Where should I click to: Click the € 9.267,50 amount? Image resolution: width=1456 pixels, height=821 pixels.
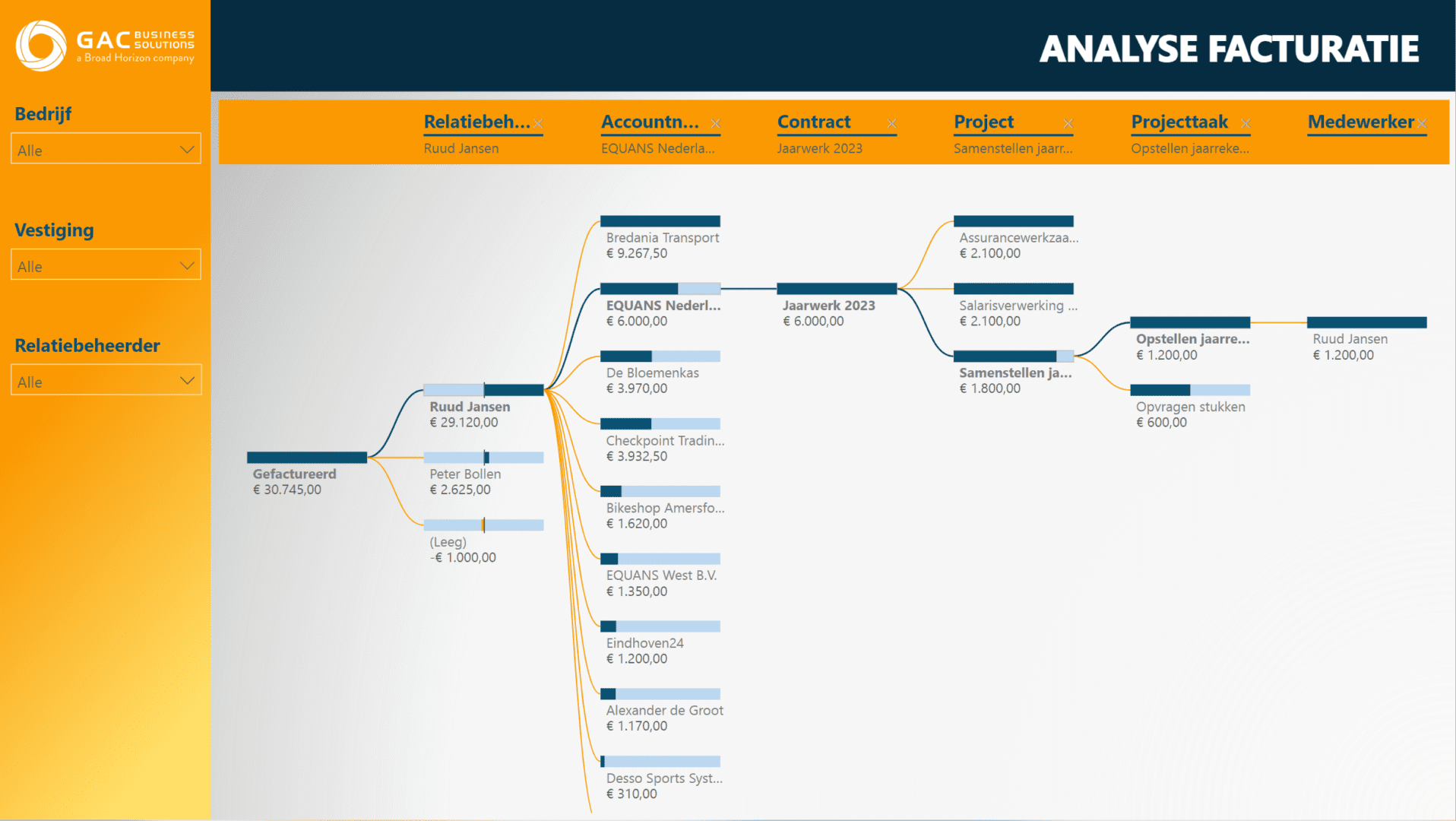tap(637, 254)
